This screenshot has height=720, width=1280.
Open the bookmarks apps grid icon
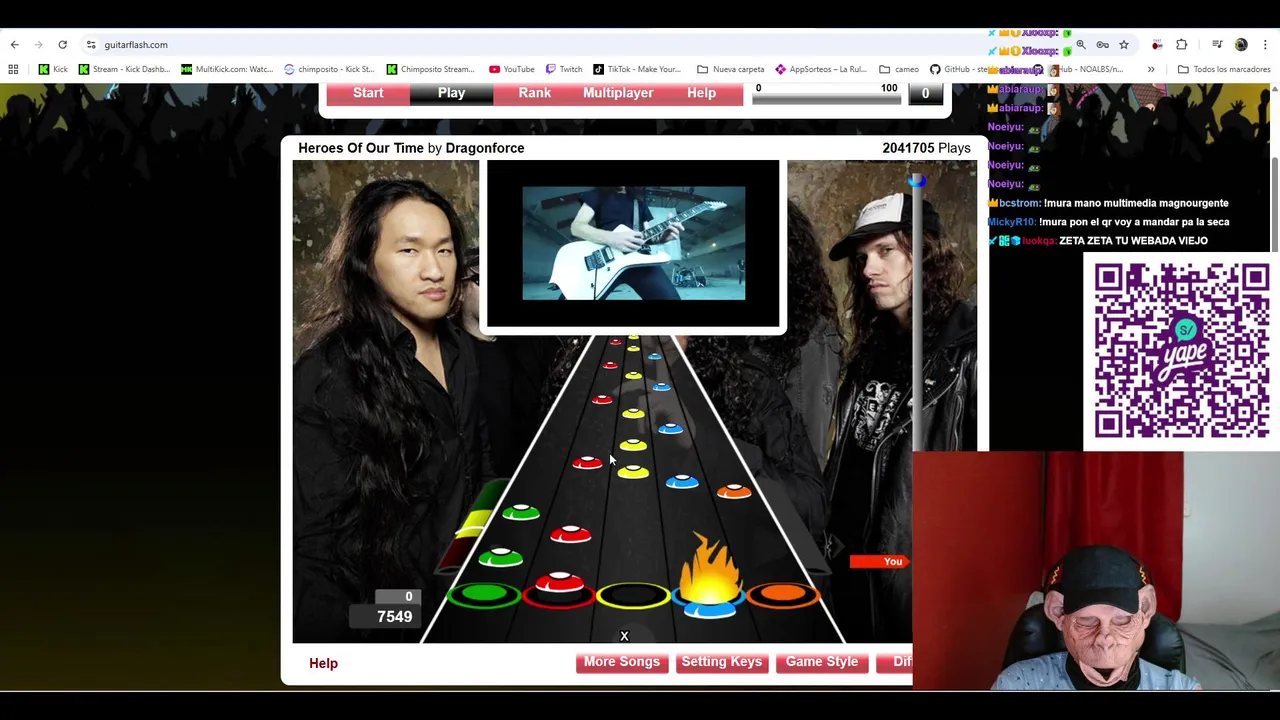coord(13,69)
